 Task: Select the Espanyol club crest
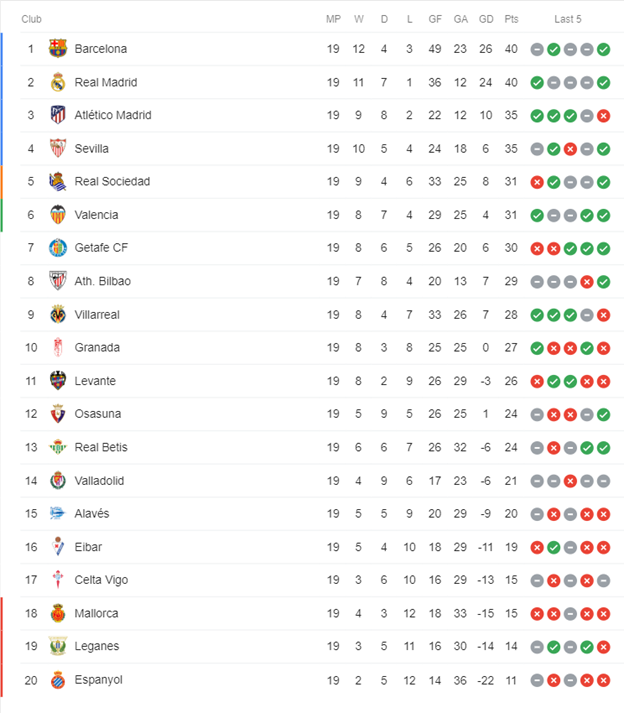(58, 680)
